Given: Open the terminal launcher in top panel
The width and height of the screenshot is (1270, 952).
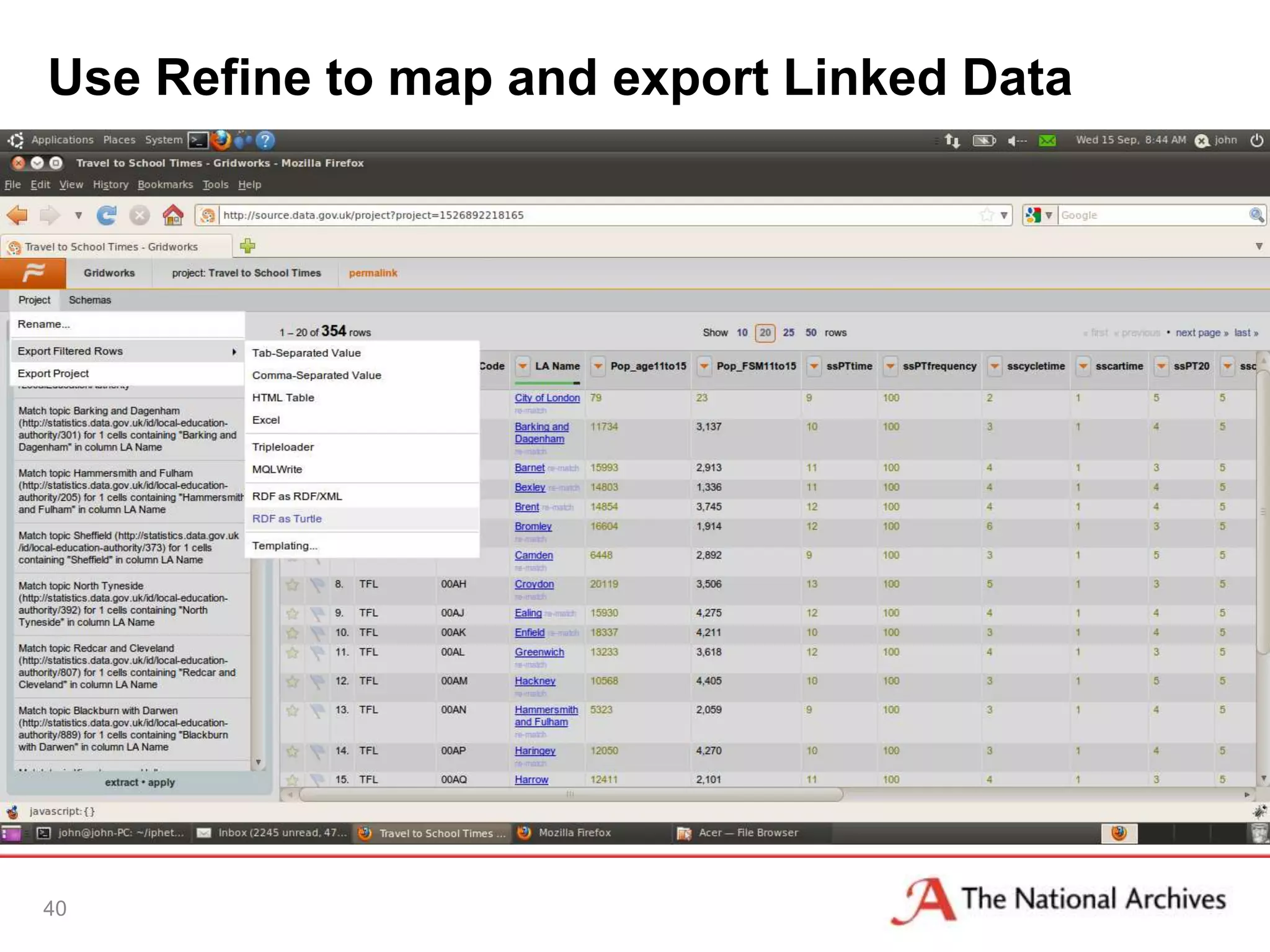Looking at the screenshot, I should pos(198,140).
